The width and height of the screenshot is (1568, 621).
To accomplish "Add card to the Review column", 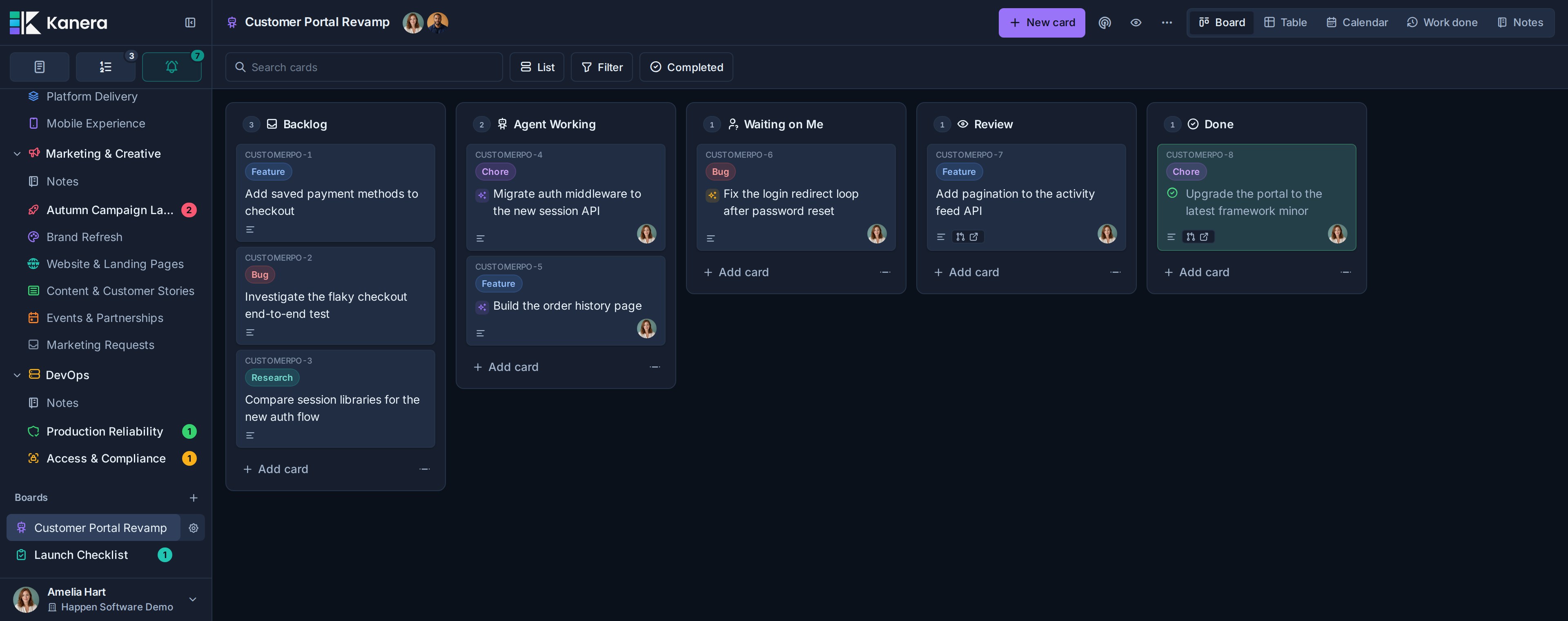I will 967,272.
